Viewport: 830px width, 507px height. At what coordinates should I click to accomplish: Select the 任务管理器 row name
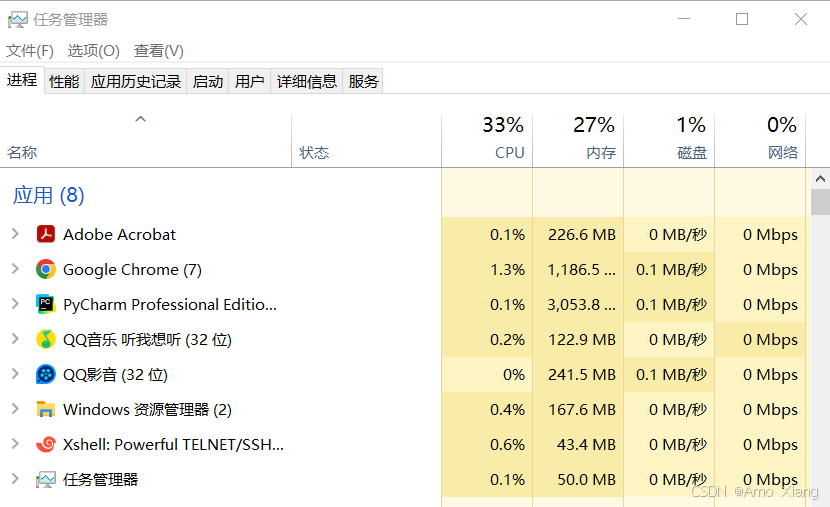click(x=101, y=479)
